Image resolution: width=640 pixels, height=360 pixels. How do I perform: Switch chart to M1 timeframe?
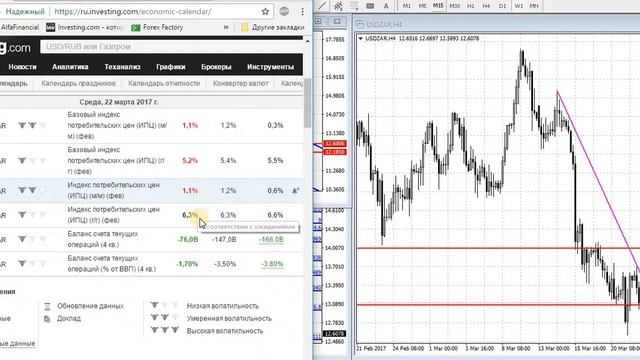point(407,6)
